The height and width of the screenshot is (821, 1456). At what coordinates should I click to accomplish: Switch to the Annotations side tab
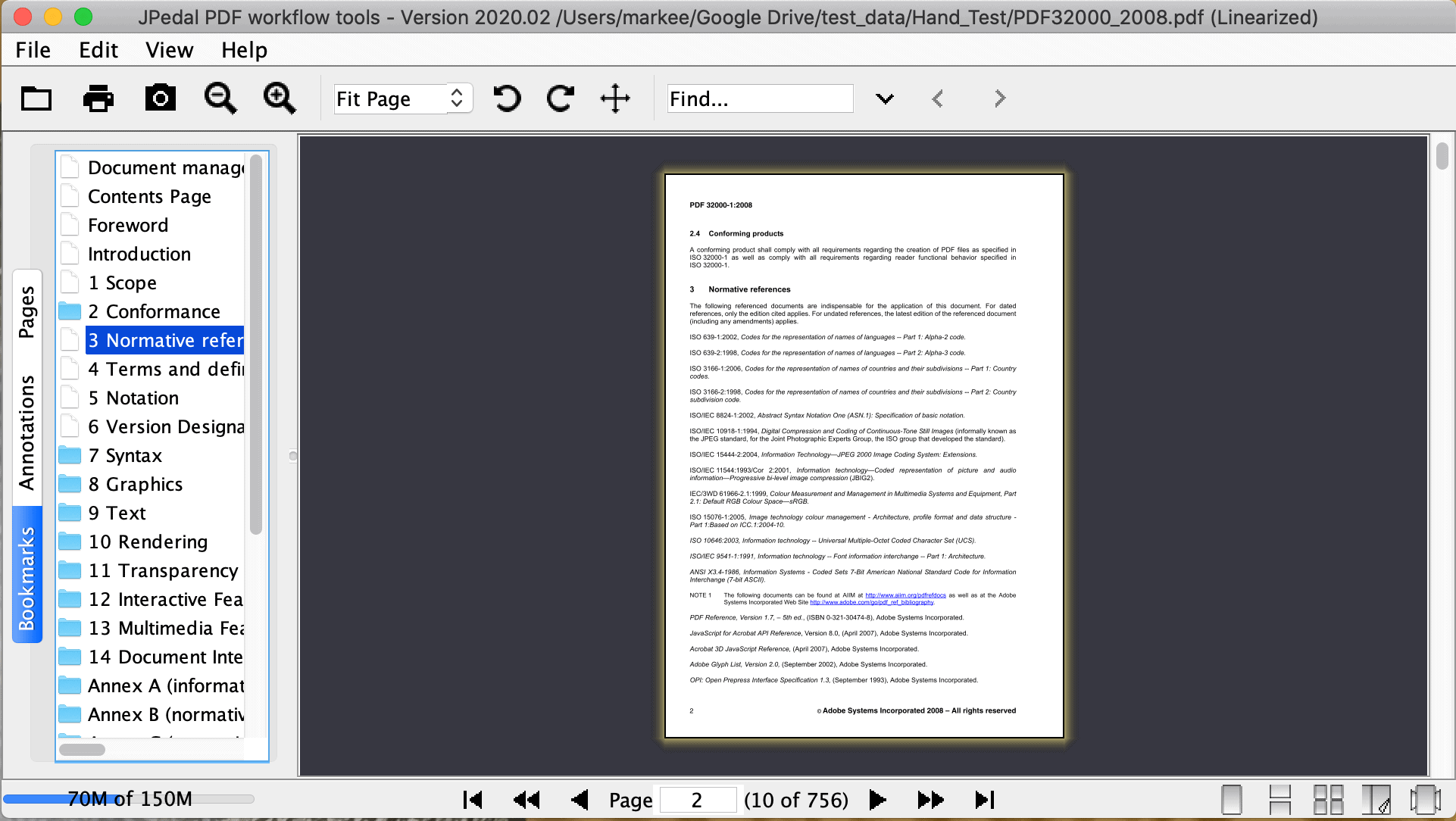[27, 432]
